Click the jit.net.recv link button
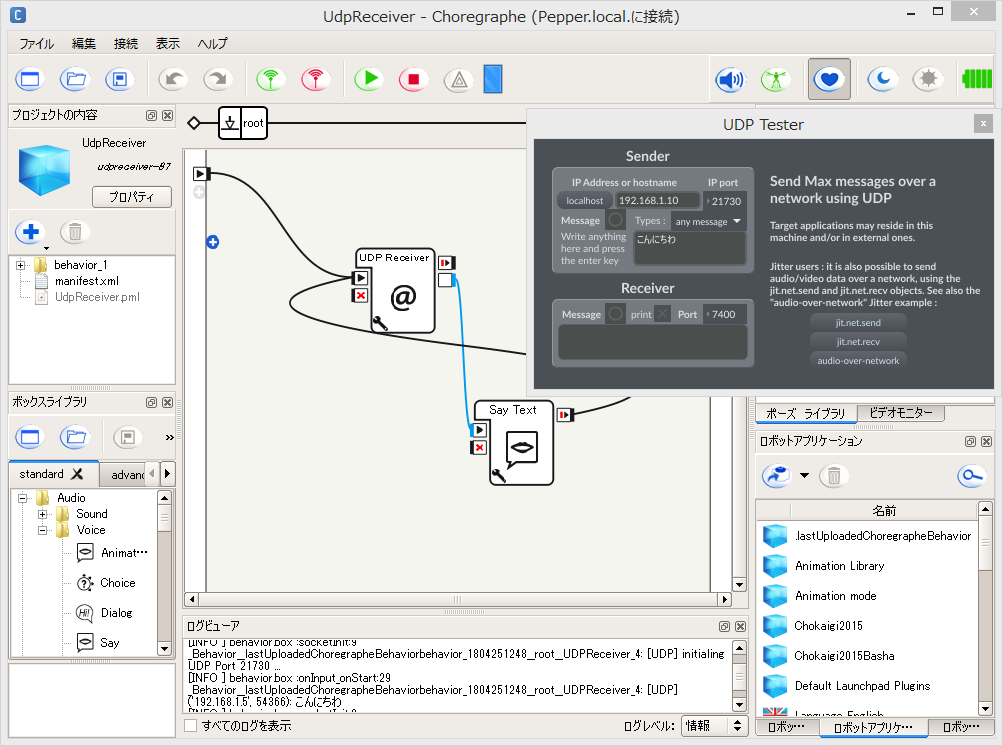The height and width of the screenshot is (746, 1003). [858, 342]
